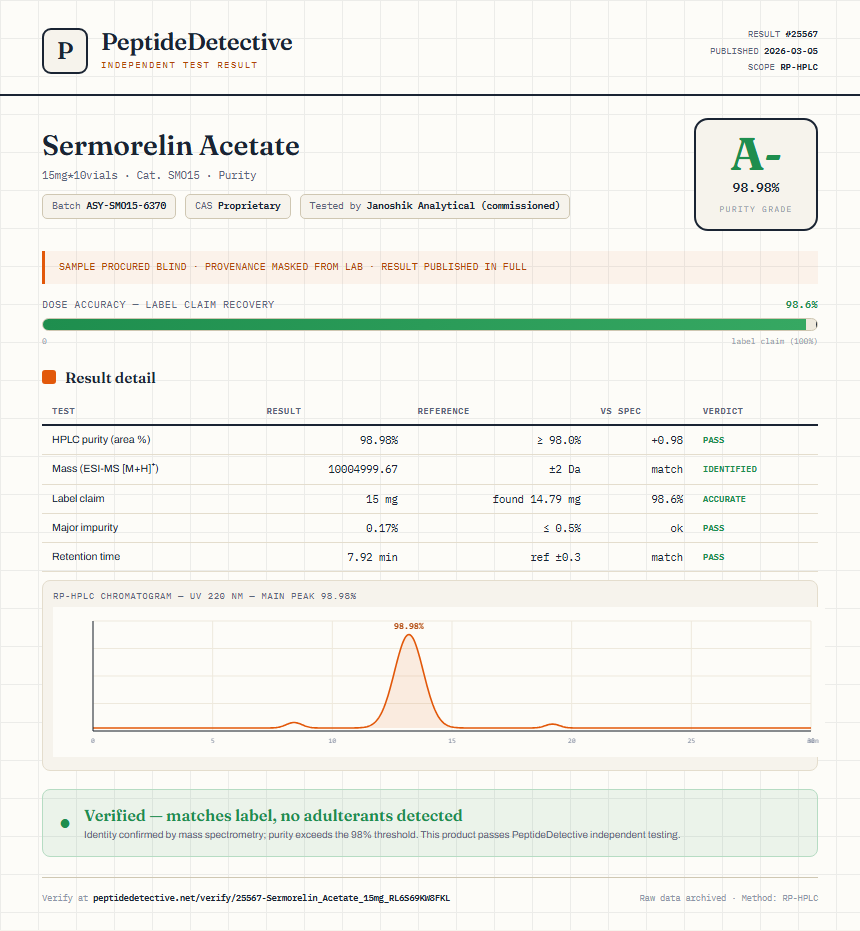
Task: Click the 98.6% cell in Label claim row
Action: coord(667,499)
